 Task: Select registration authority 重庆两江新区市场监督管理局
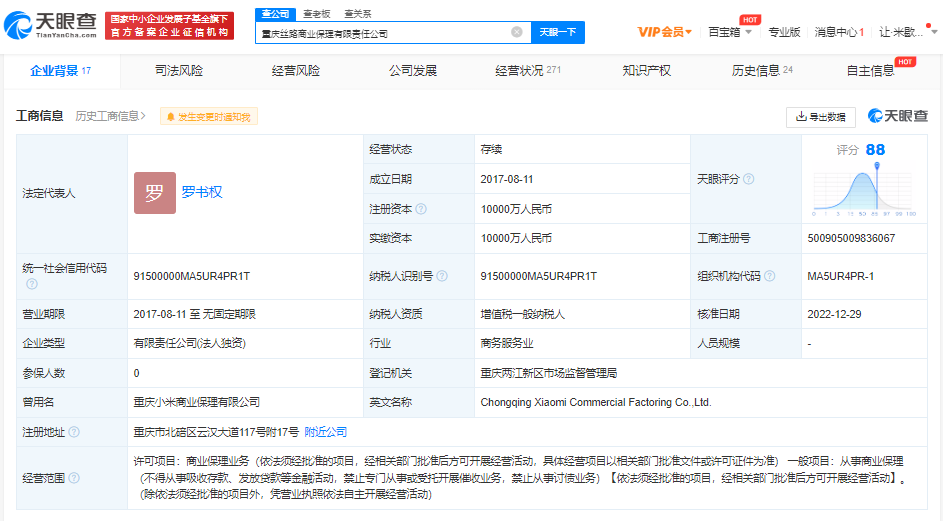548,373
